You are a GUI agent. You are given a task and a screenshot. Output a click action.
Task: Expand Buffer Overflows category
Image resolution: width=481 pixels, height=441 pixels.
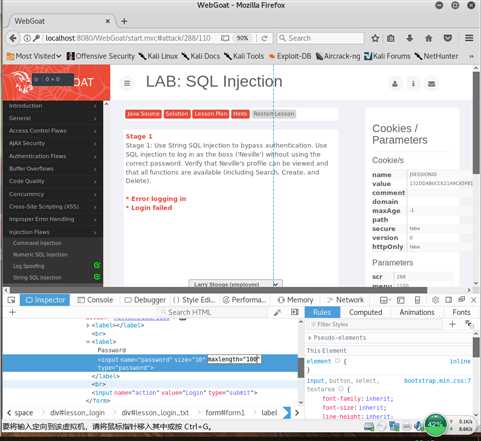pos(52,169)
